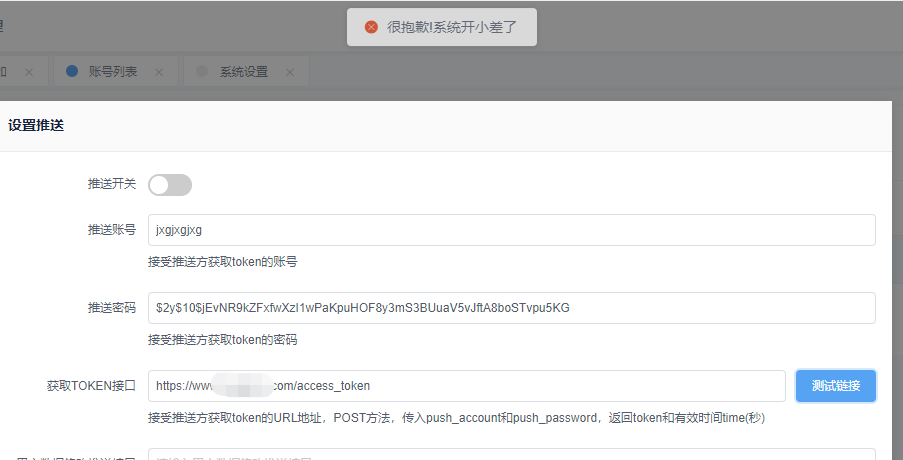Close the 系统设置 tab
This screenshot has height=460, width=903.
pos(290,73)
